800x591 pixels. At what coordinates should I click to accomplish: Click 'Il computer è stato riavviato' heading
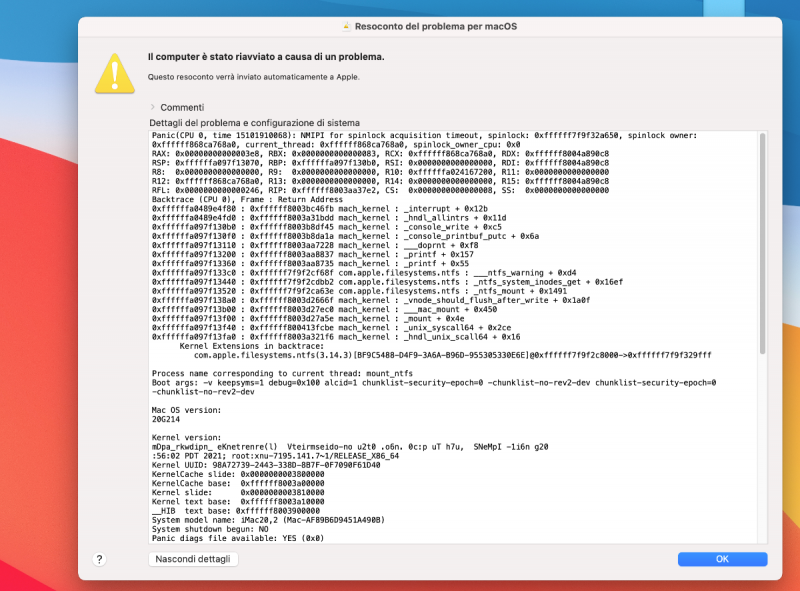pos(266,57)
